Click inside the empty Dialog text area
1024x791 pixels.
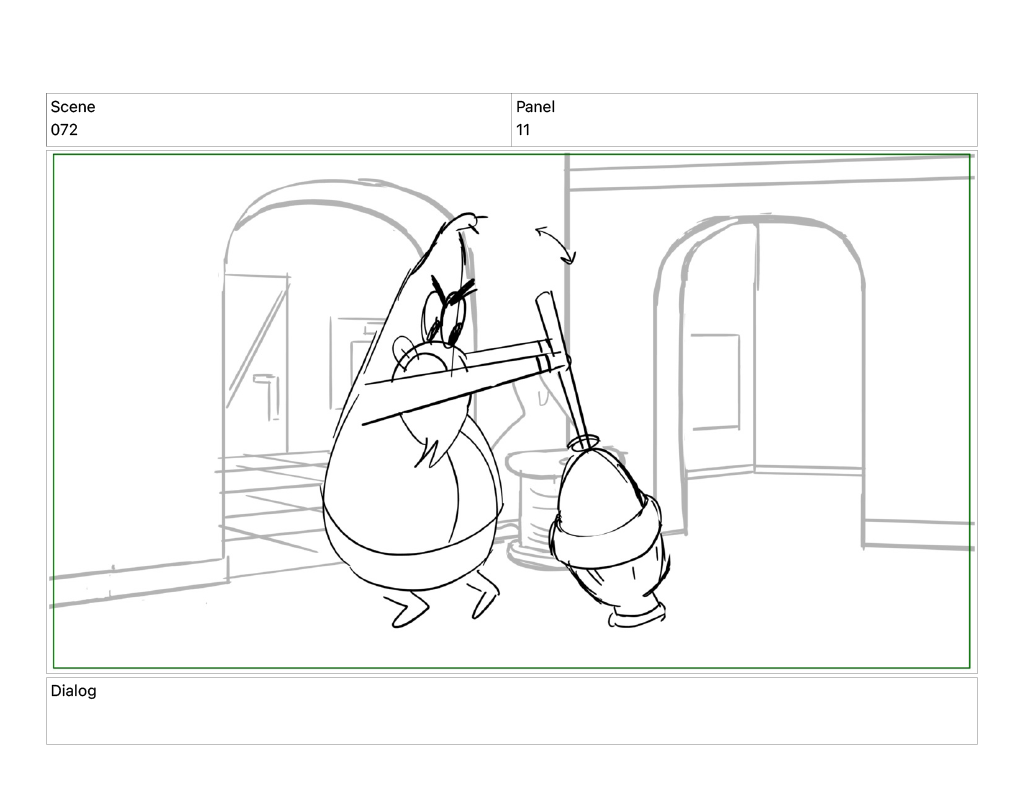(x=511, y=720)
